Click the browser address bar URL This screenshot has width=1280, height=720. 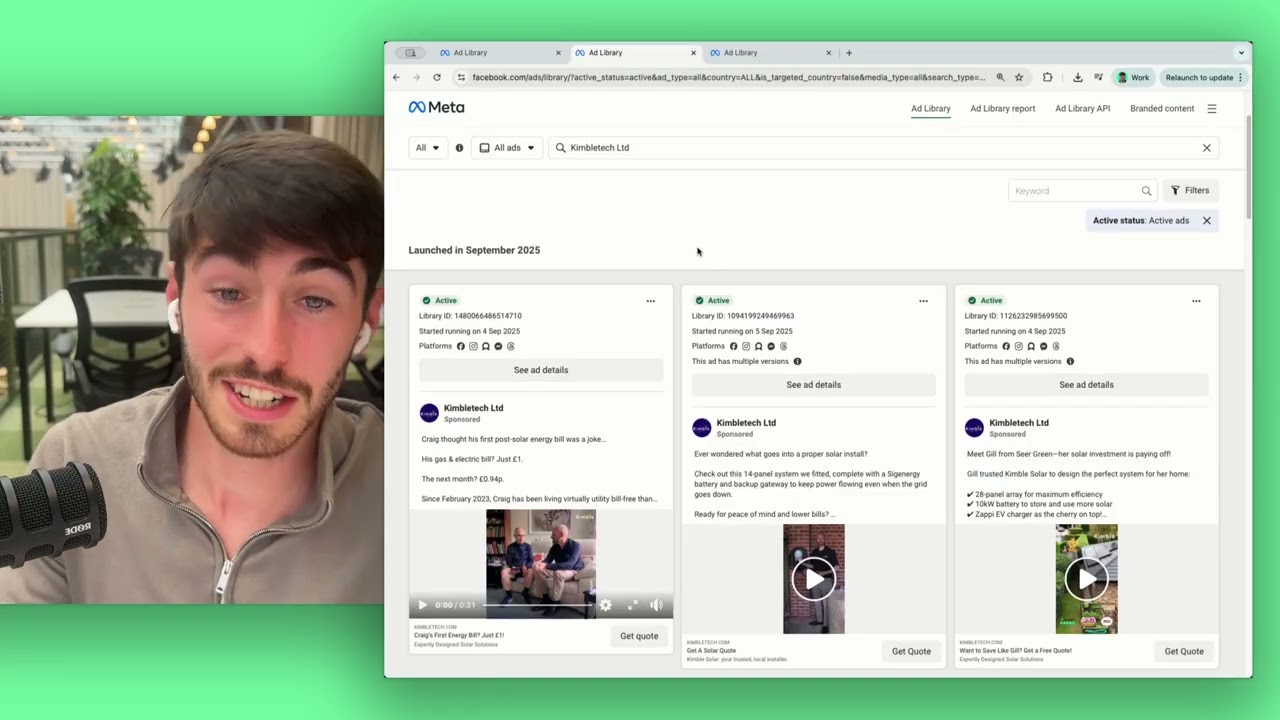click(x=728, y=77)
